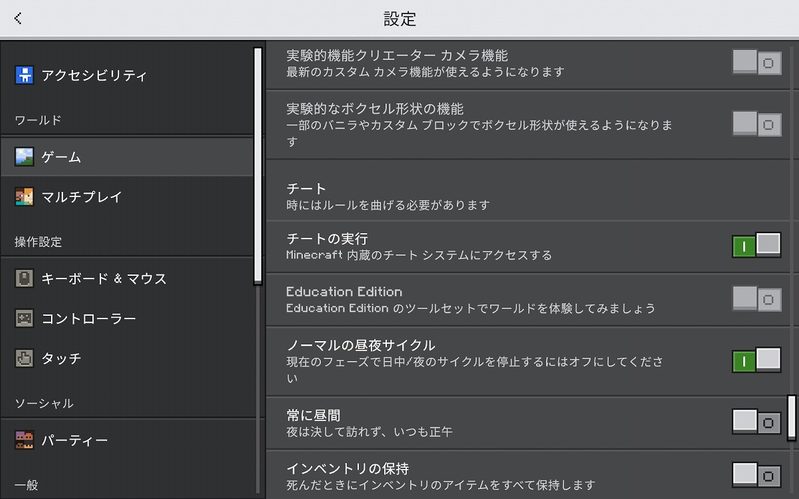Open the マルチプレイ settings tab

(127, 197)
